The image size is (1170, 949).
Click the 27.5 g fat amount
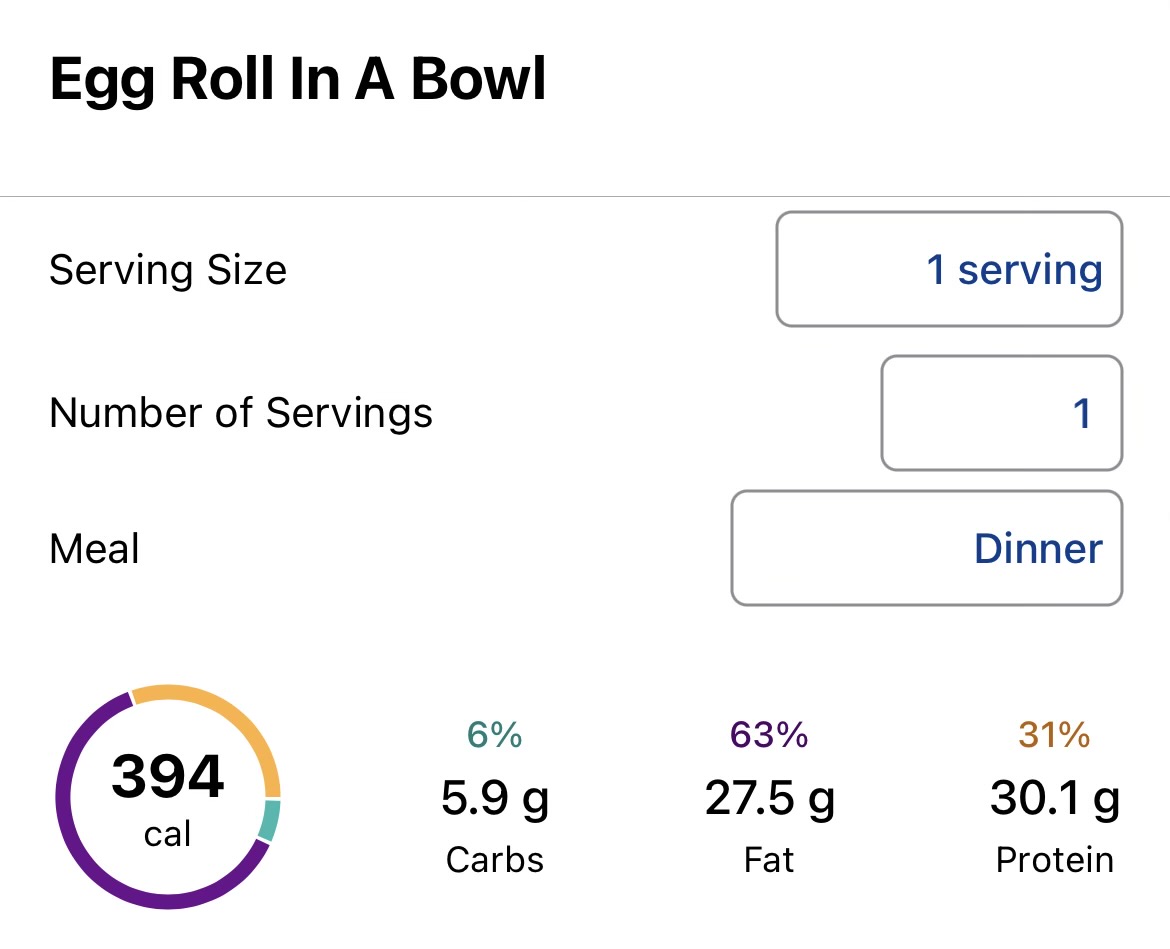[768, 798]
